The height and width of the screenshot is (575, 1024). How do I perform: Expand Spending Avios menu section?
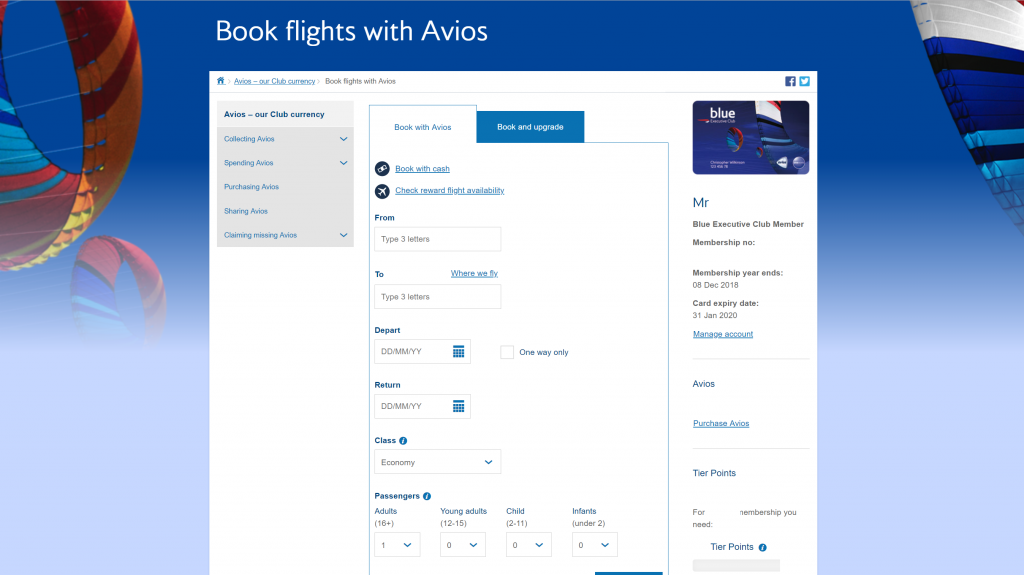(344, 163)
